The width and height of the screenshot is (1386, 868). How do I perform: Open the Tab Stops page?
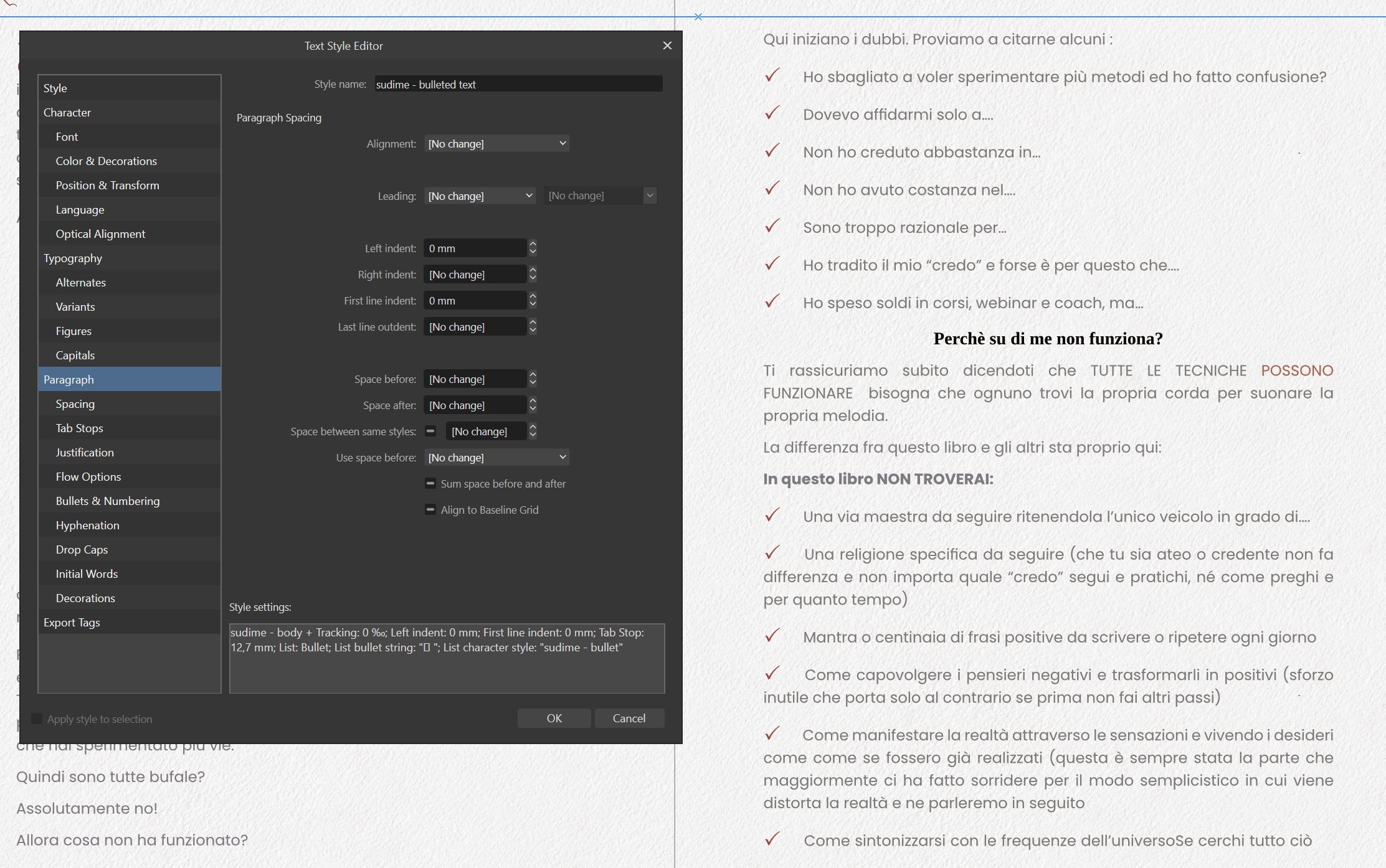[130, 428]
